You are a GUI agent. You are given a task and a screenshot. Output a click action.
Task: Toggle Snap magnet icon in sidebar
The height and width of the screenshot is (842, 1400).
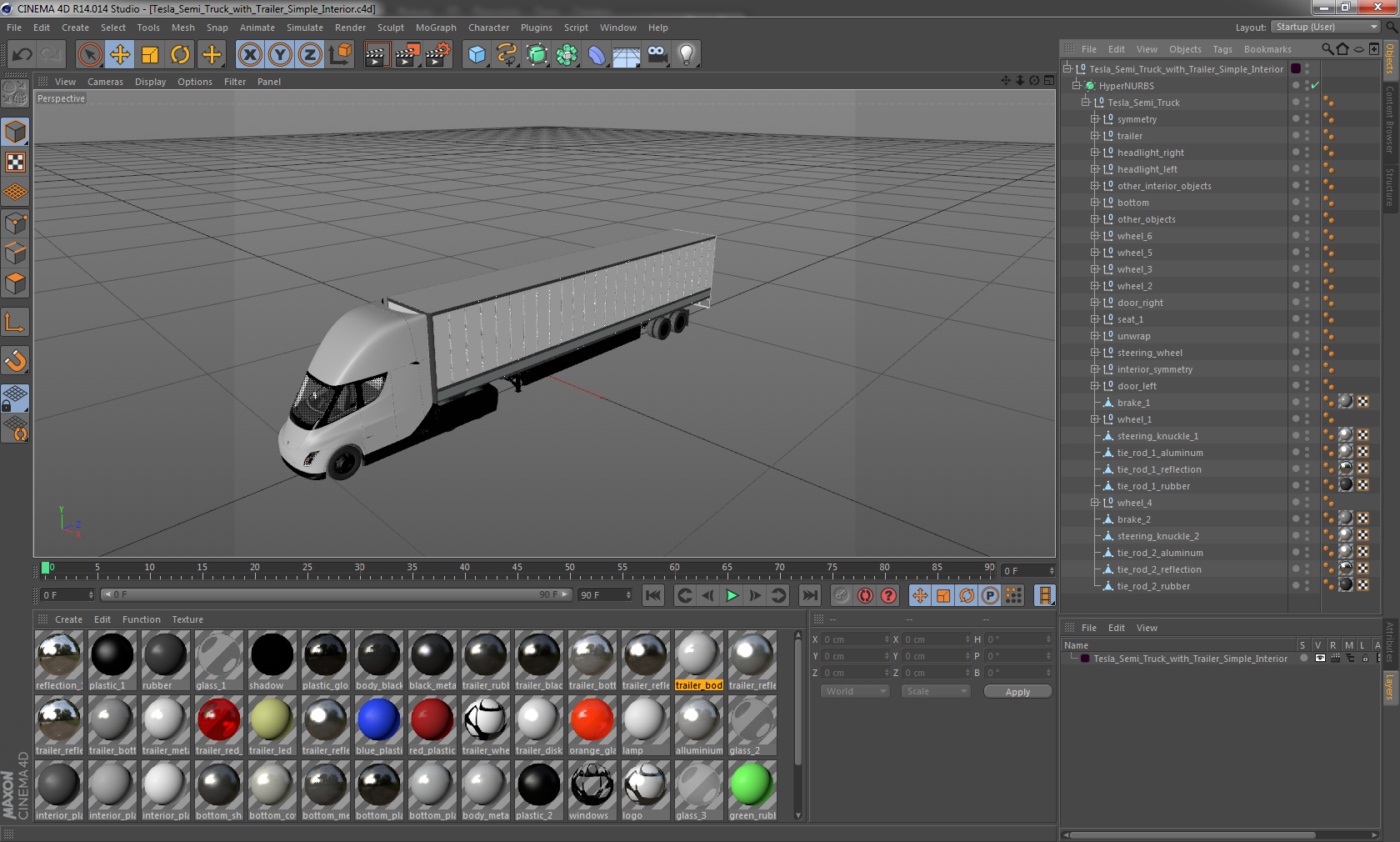pos(16,361)
